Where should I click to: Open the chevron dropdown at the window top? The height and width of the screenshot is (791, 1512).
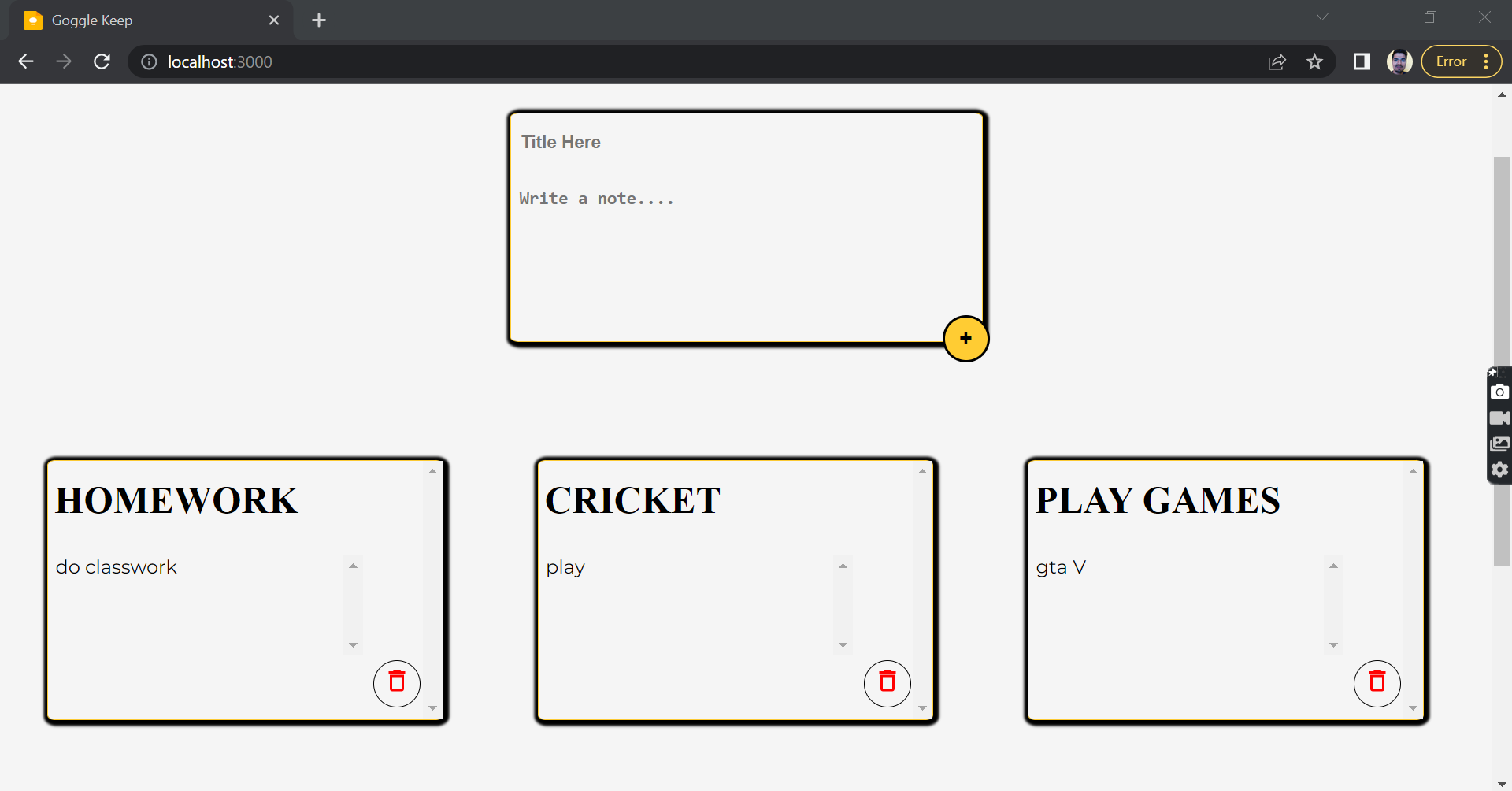coord(1321,17)
